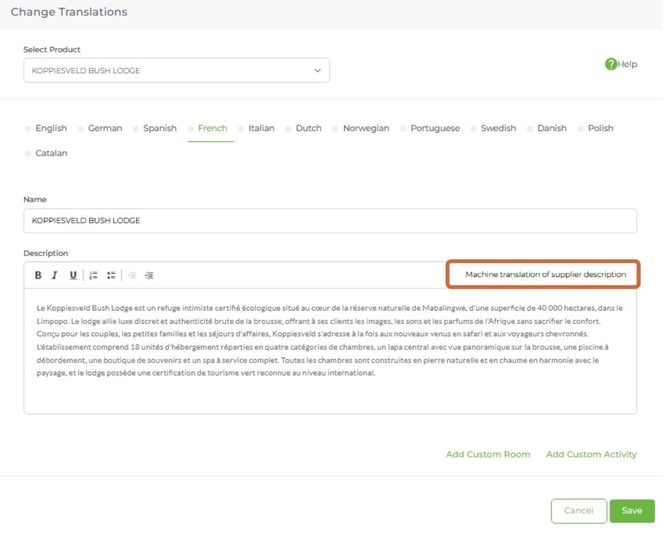Switch to the German tab
The width and height of the screenshot is (670, 534).
[x=105, y=128]
